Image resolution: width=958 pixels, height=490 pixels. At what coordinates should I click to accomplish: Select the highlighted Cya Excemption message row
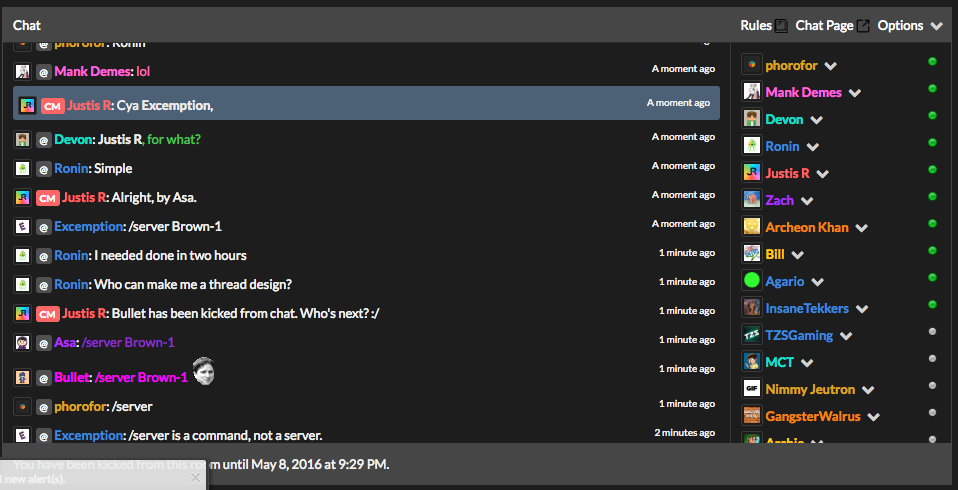pyautogui.click(x=366, y=103)
